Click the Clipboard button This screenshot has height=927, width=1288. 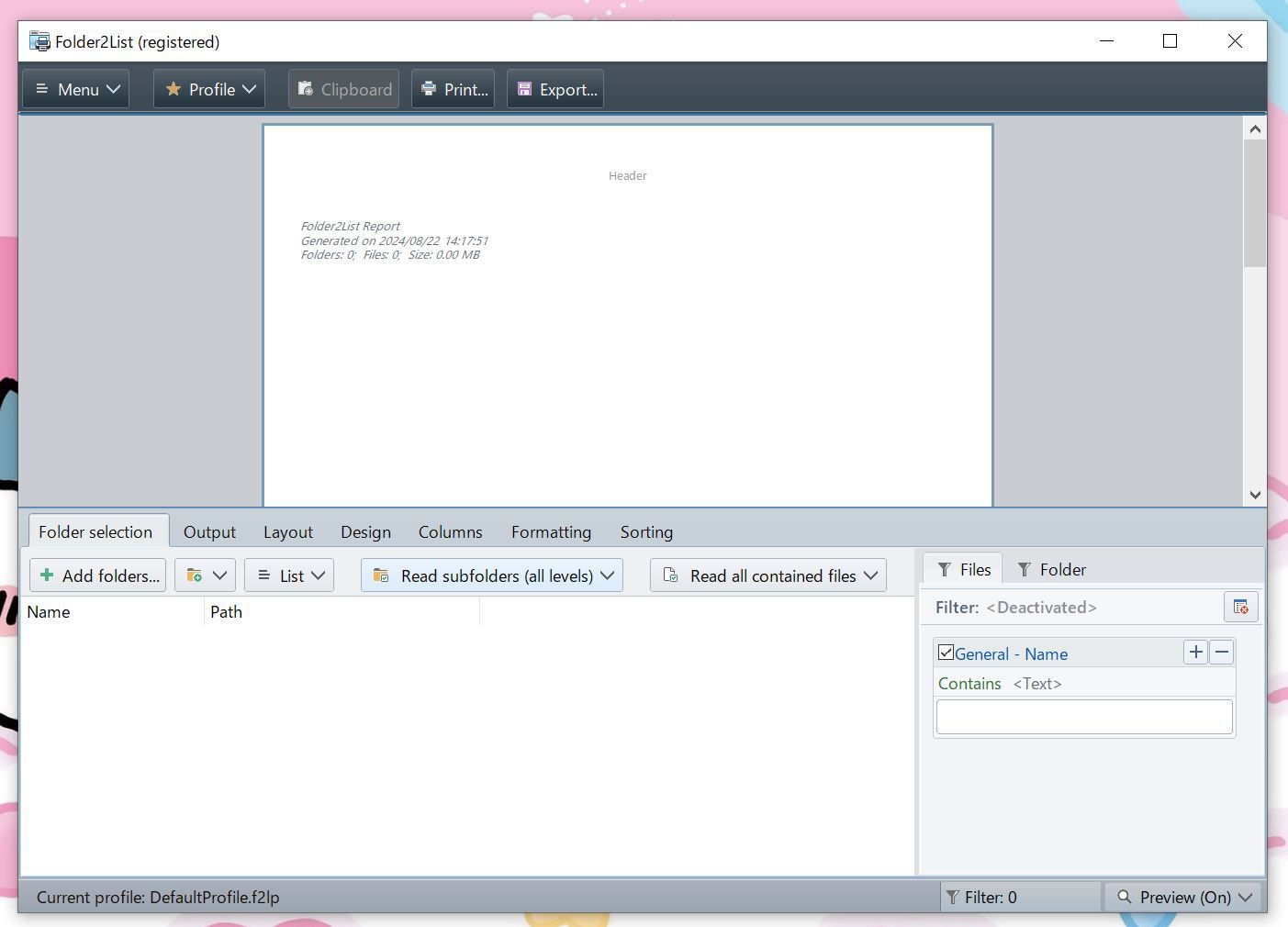343,89
